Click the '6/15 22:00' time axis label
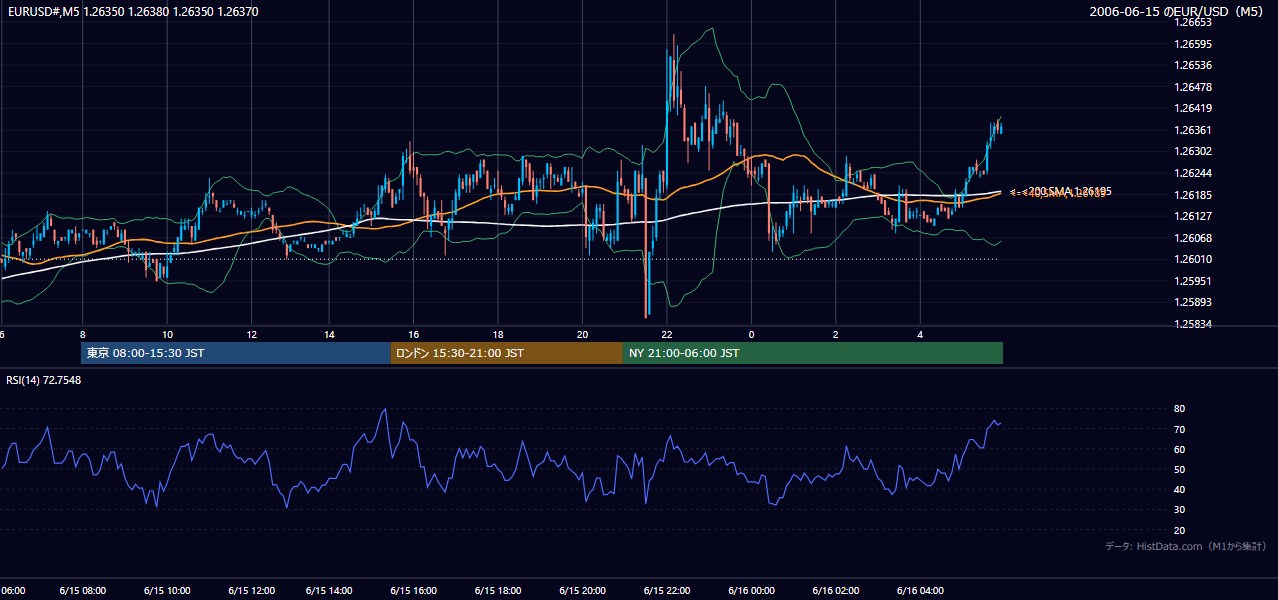Screen dimensions: 1278x600 667,590
